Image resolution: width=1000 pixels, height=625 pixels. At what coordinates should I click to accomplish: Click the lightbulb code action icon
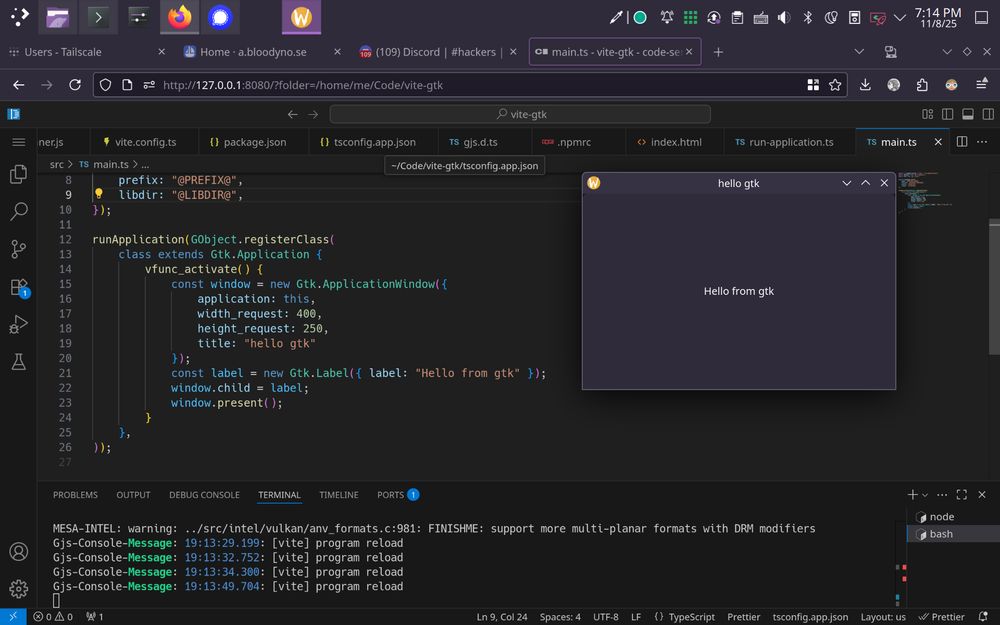point(99,195)
